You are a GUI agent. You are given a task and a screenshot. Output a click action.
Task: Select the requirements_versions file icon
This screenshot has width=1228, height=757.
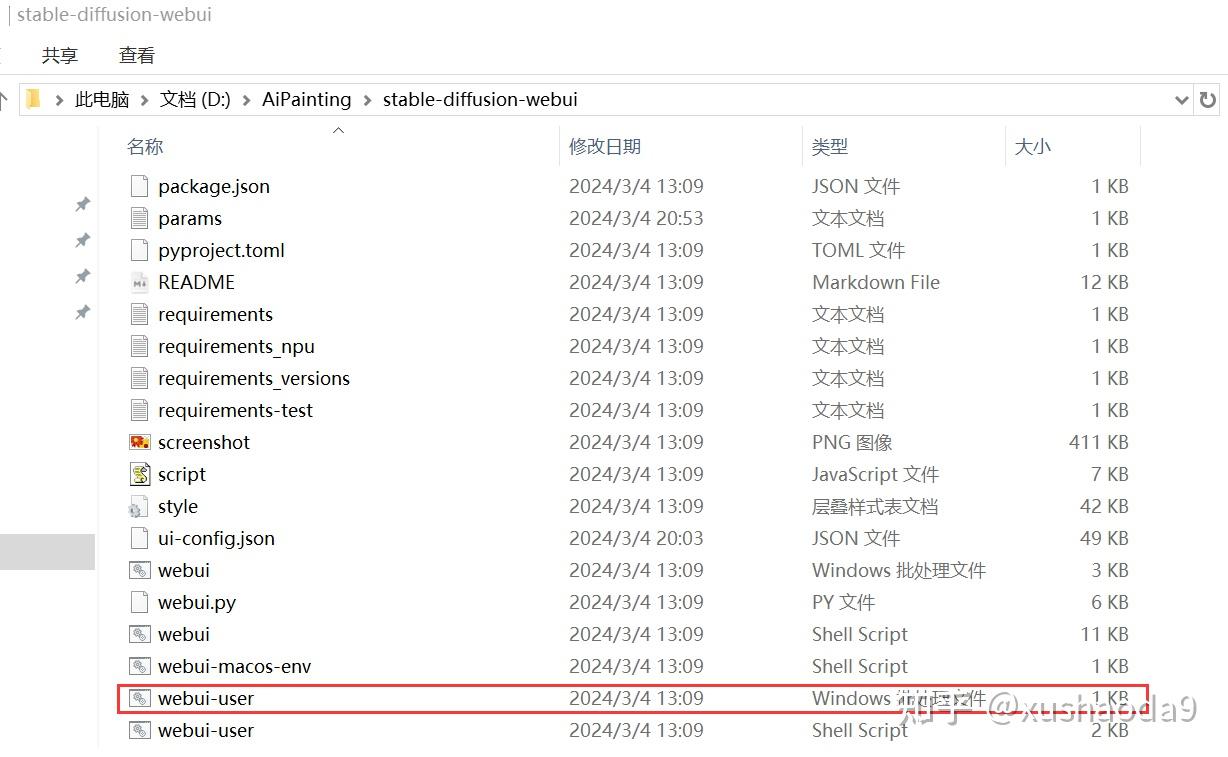click(139, 378)
